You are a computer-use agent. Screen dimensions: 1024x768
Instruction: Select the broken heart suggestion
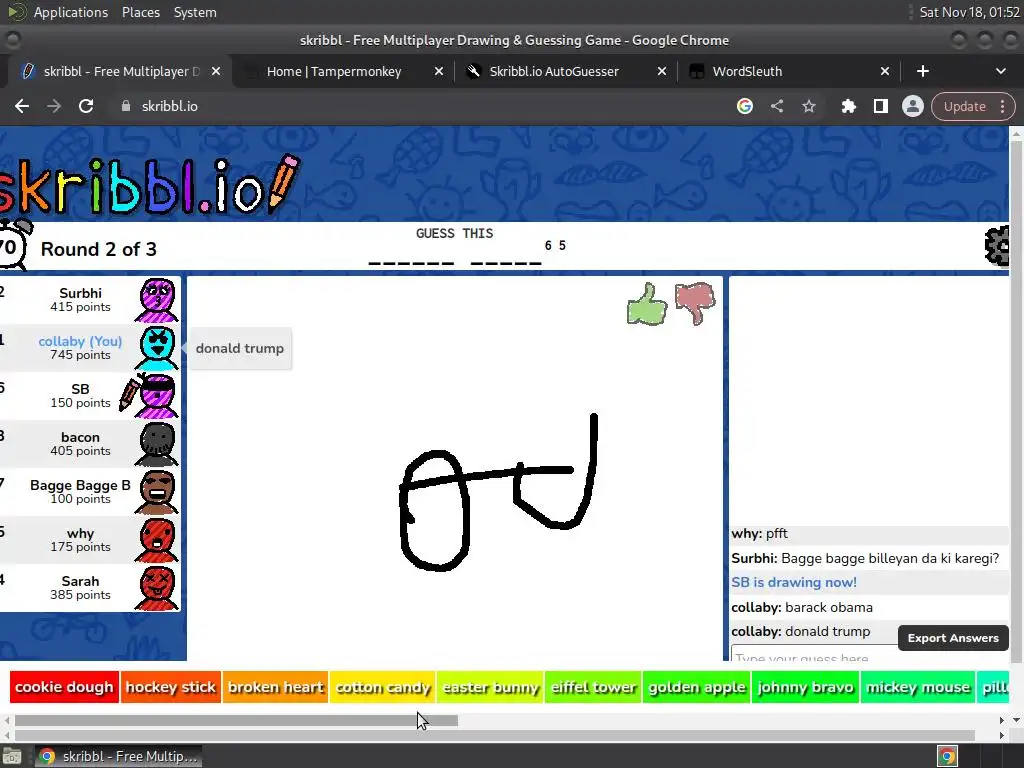coord(276,687)
